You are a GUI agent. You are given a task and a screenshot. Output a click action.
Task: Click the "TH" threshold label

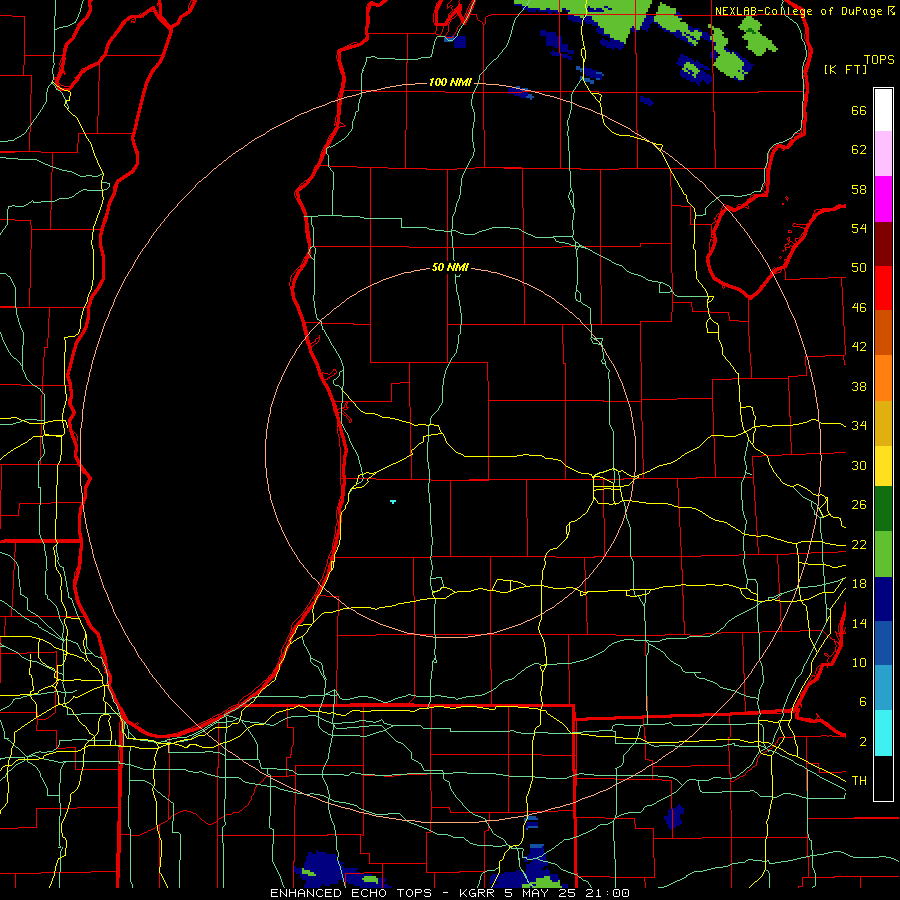pos(859,781)
